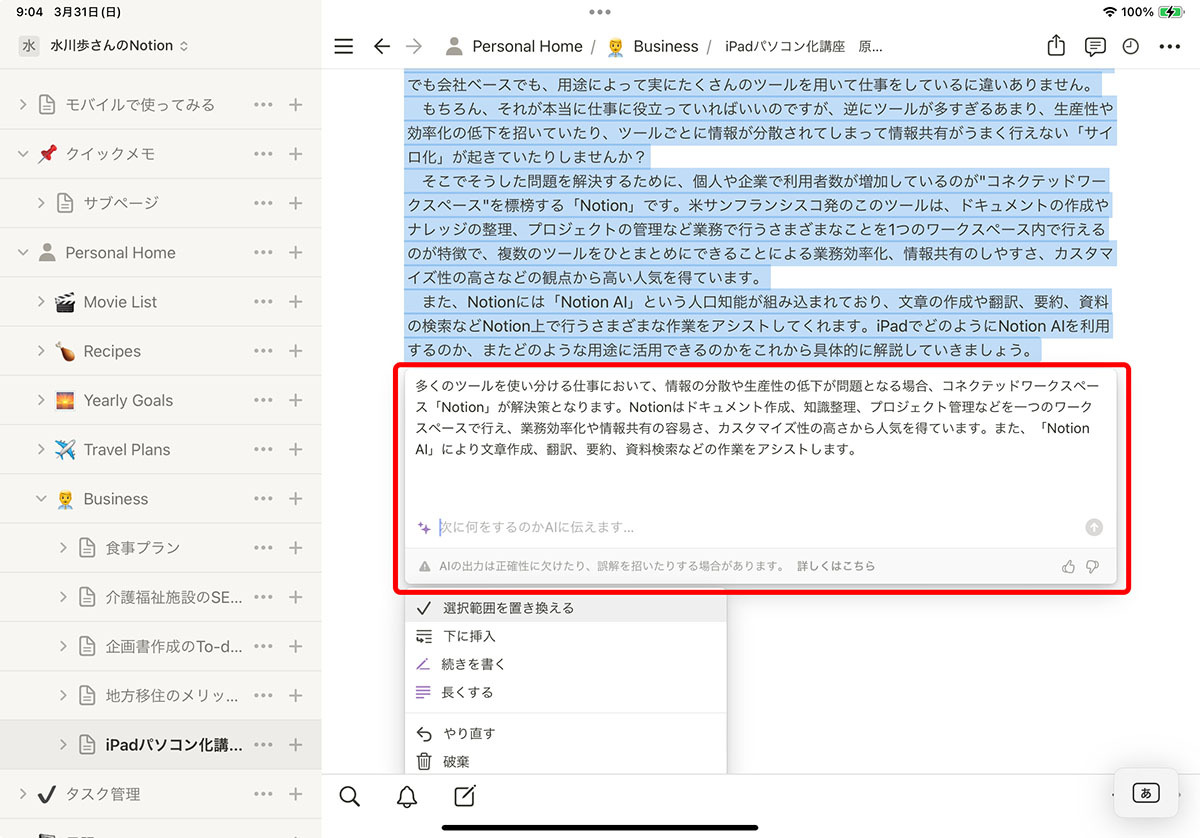Add a page inside 食事プラン
1200x838 pixels.
[x=296, y=547]
